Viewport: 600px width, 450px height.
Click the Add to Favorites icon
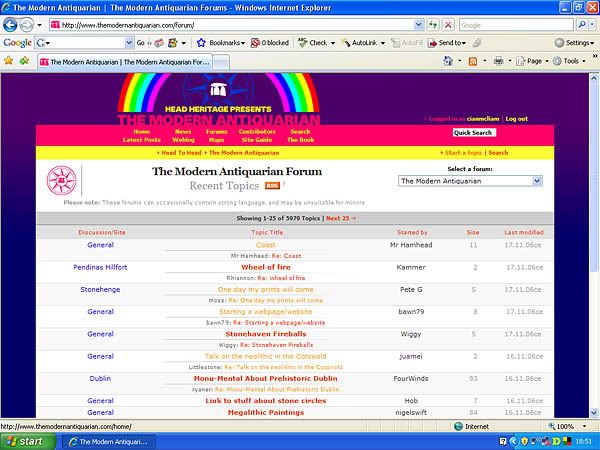(24, 61)
